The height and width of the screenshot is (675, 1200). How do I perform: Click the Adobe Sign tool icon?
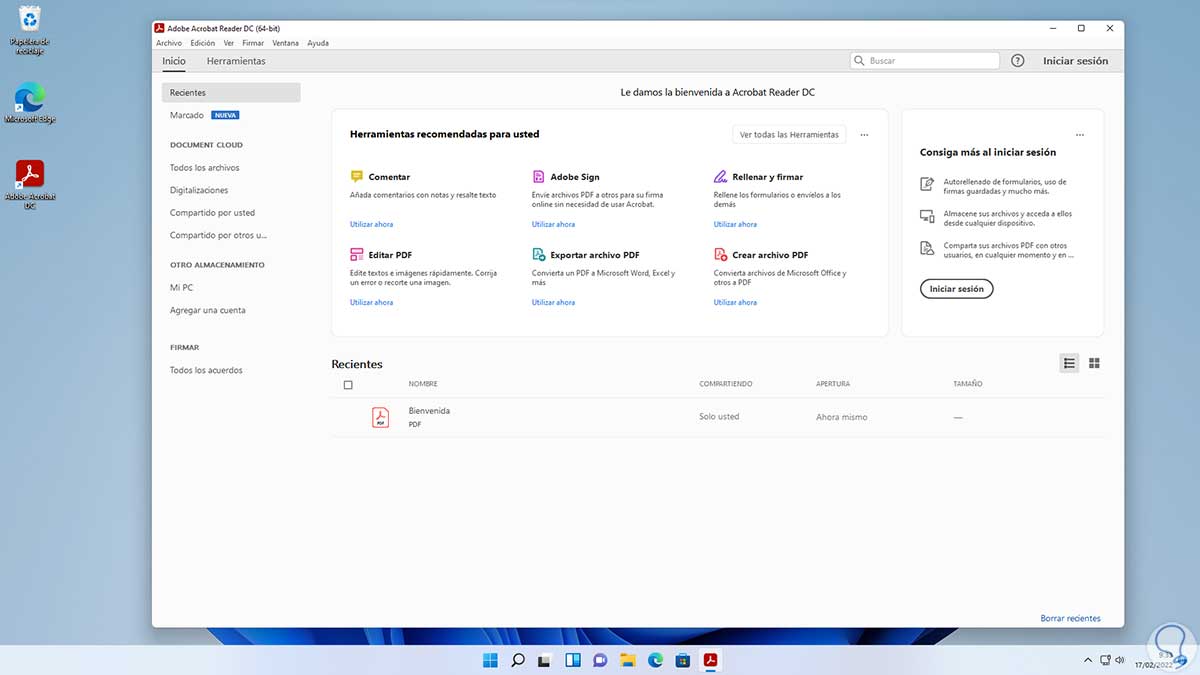click(539, 176)
